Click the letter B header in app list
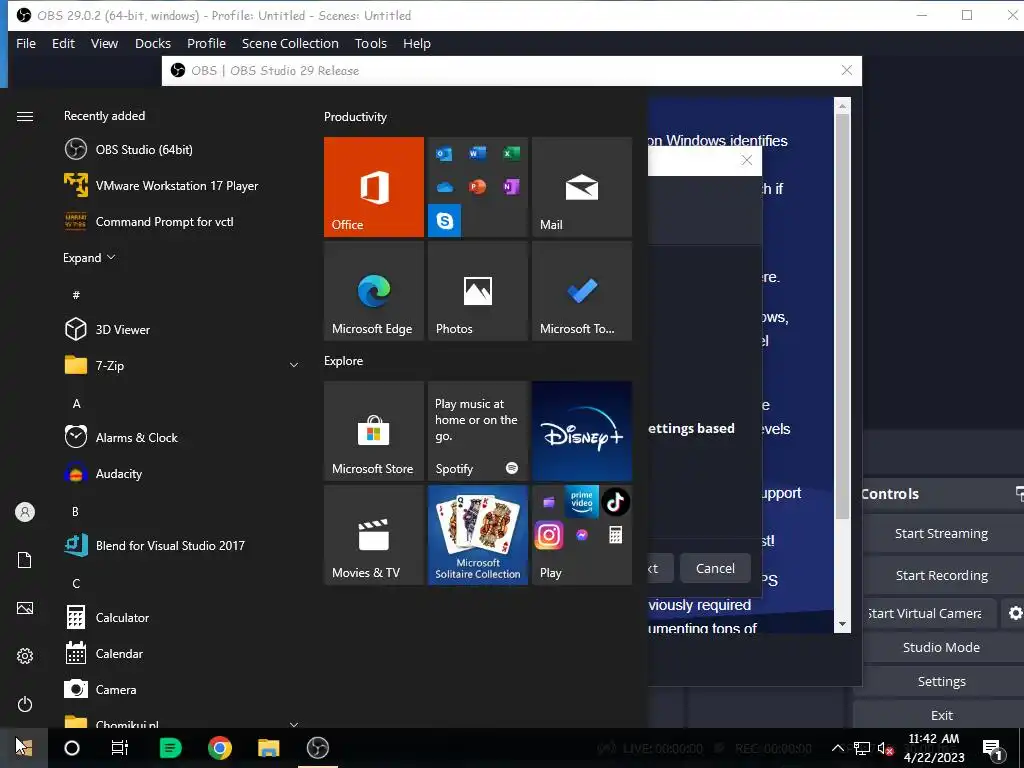The image size is (1024, 768). pyautogui.click(x=76, y=511)
